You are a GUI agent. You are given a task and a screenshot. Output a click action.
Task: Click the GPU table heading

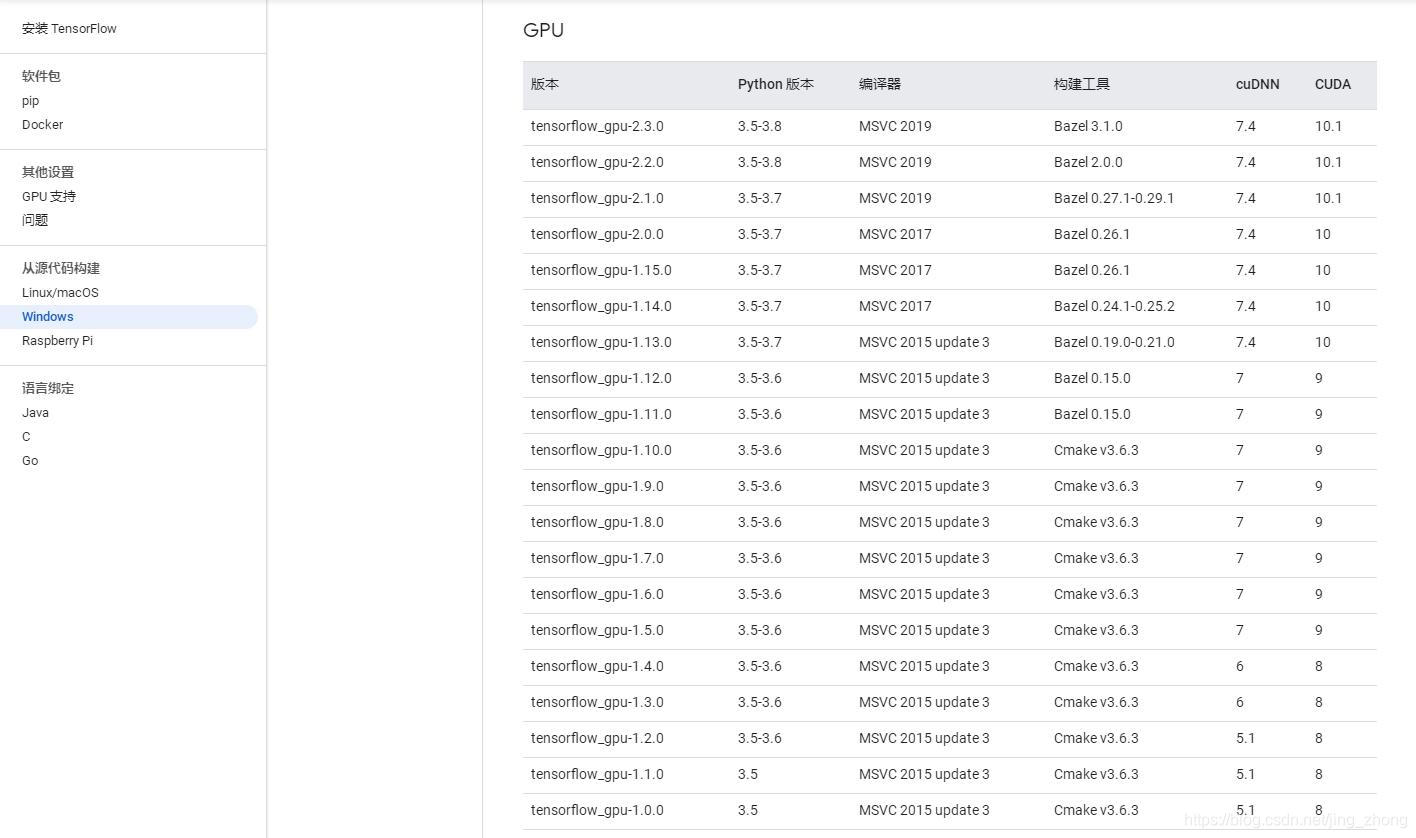[x=543, y=30]
